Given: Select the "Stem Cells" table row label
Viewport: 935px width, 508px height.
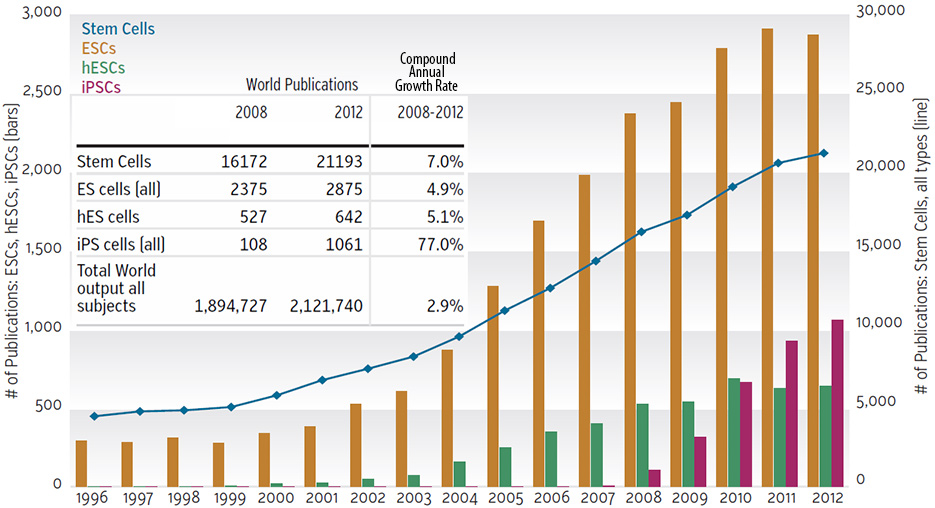Looking at the screenshot, I should [x=114, y=162].
